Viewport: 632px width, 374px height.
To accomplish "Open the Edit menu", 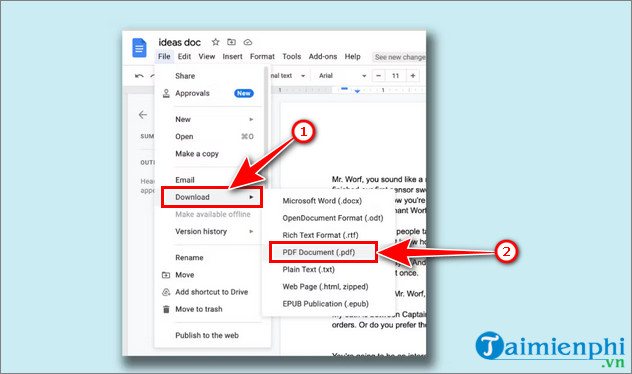I will [184, 57].
